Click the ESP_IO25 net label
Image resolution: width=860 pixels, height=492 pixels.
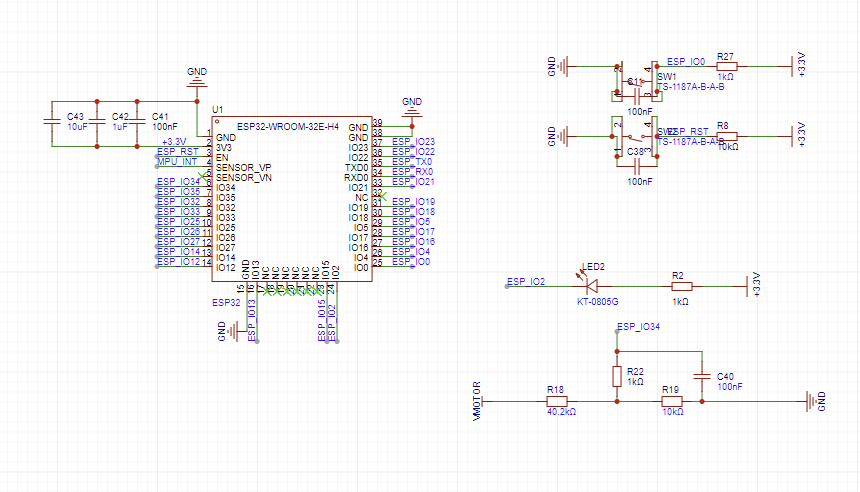pyautogui.click(x=179, y=222)
